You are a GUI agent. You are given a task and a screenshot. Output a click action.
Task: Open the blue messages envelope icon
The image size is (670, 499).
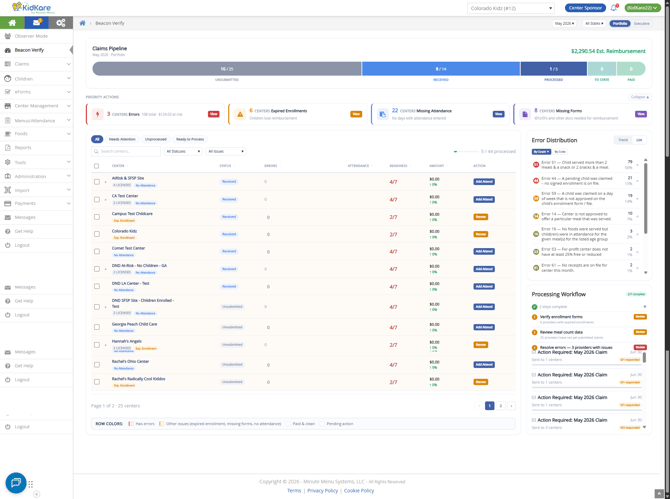pos(36,23)
